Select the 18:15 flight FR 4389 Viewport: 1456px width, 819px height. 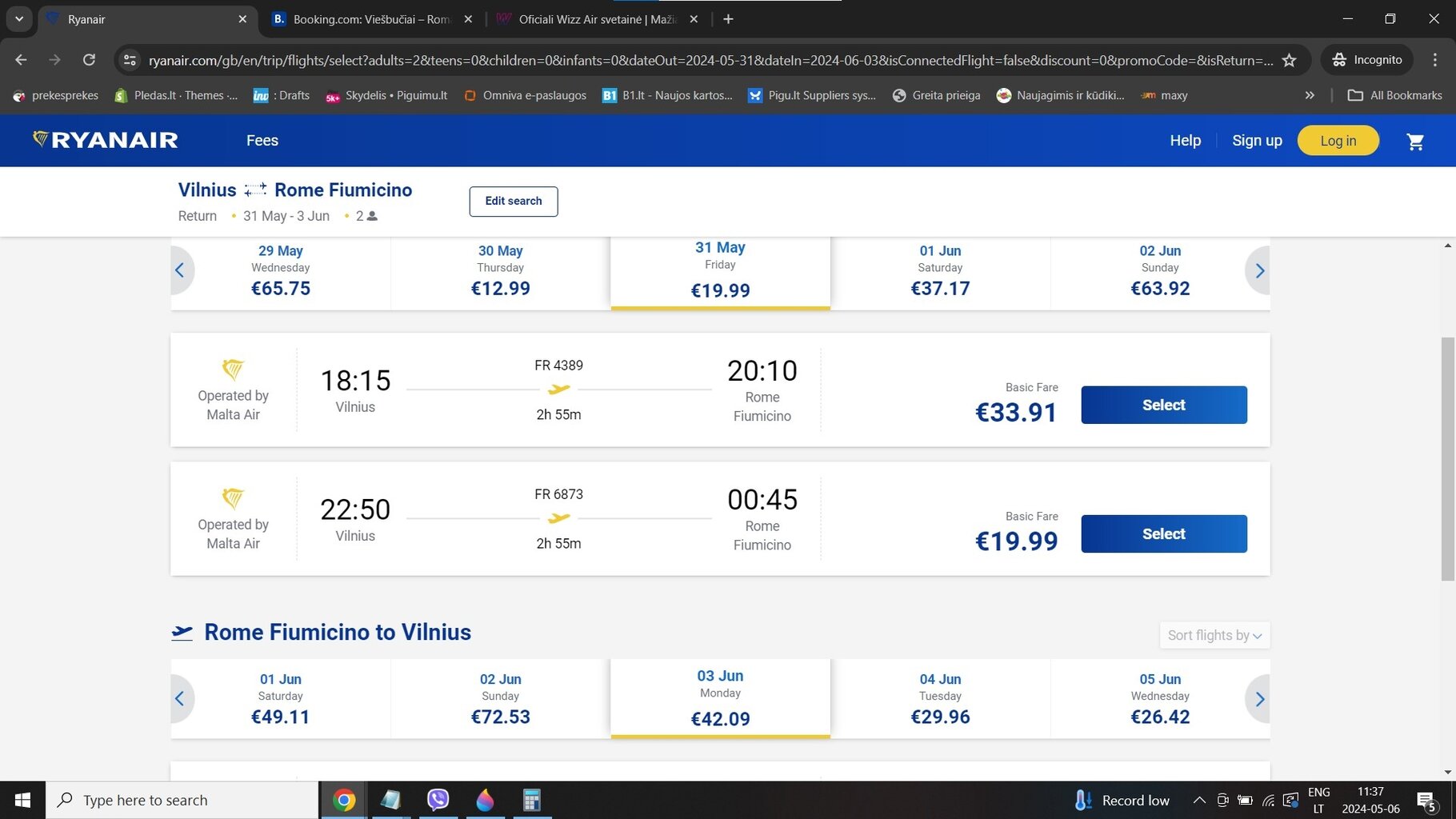1164,405
